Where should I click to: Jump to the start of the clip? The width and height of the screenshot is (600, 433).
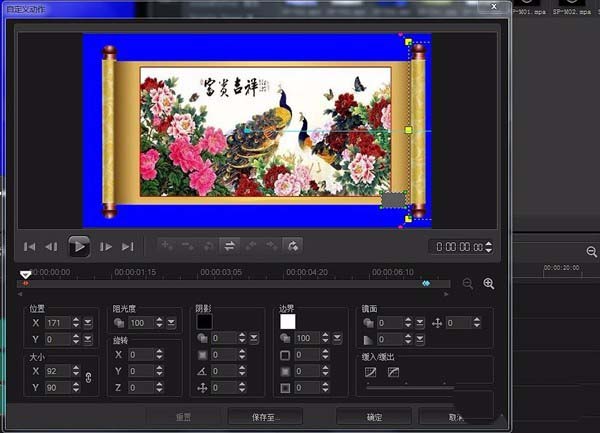coord(29,247)
